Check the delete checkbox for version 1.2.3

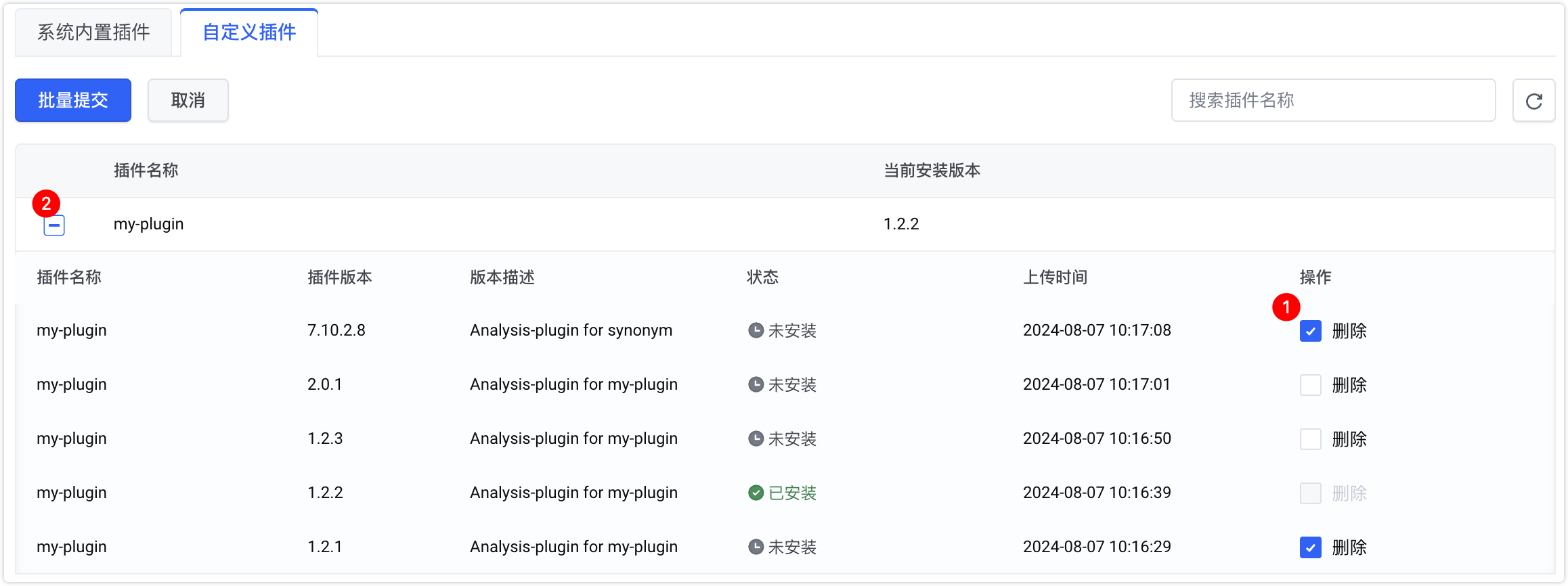(1311, 439)
